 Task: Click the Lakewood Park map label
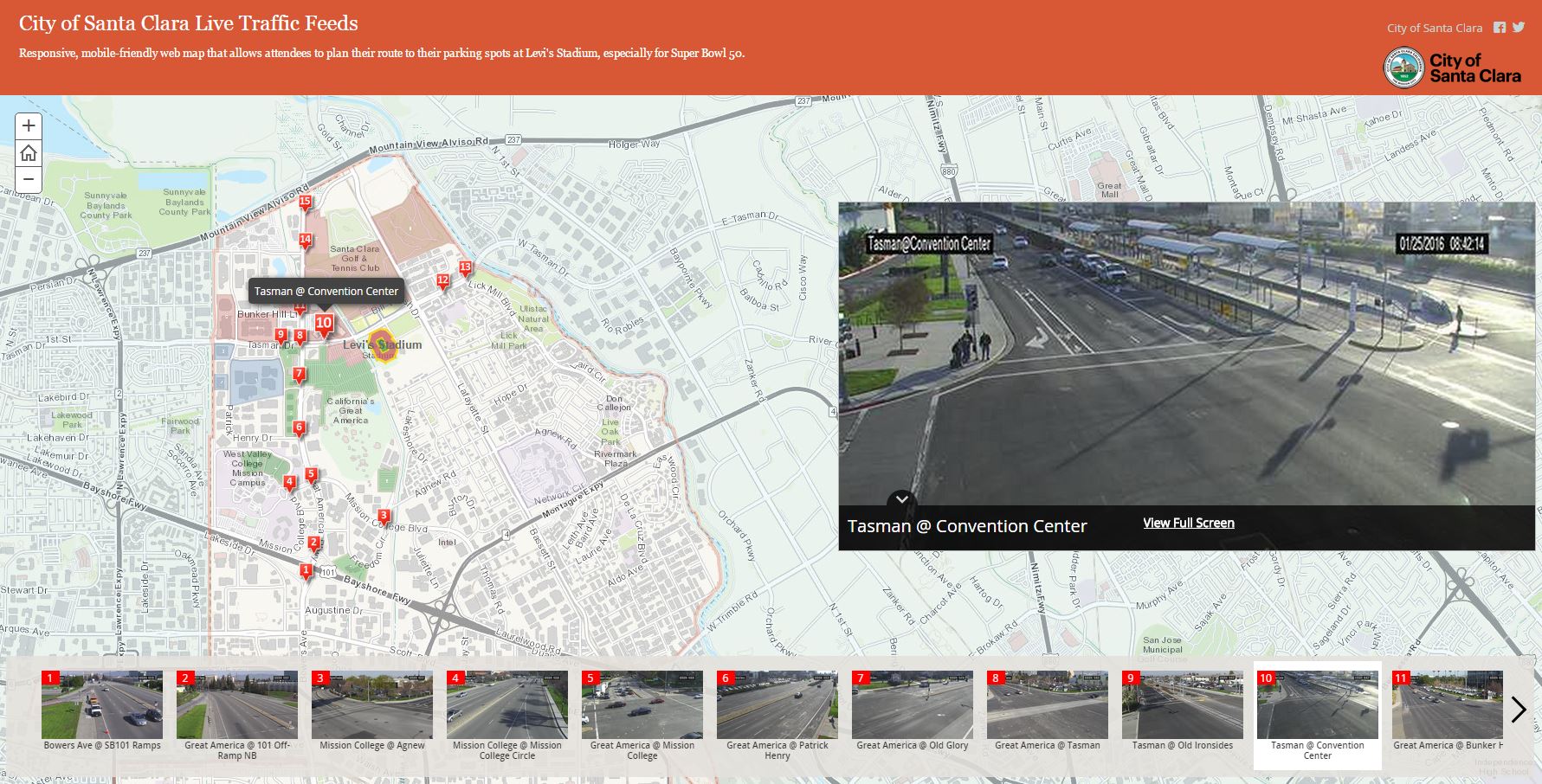(x=72, y=420)
